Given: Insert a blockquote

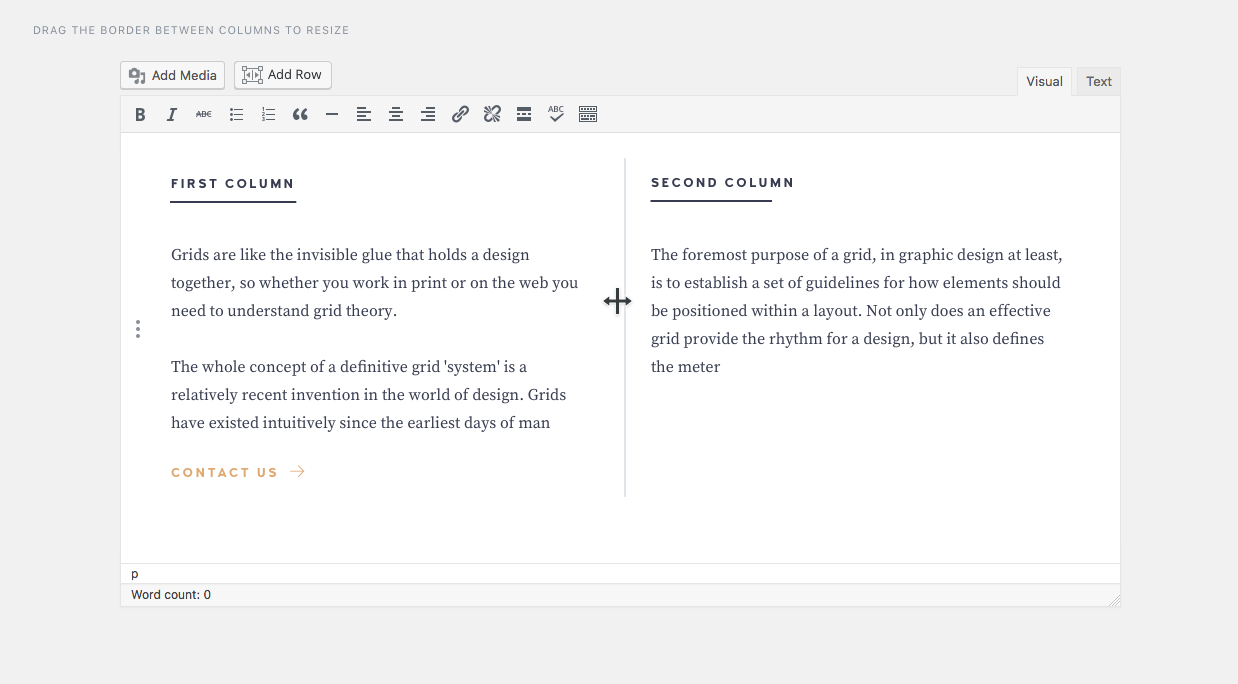Looking at the screenshot, I should pyautogui.click(x=300, y=115).
